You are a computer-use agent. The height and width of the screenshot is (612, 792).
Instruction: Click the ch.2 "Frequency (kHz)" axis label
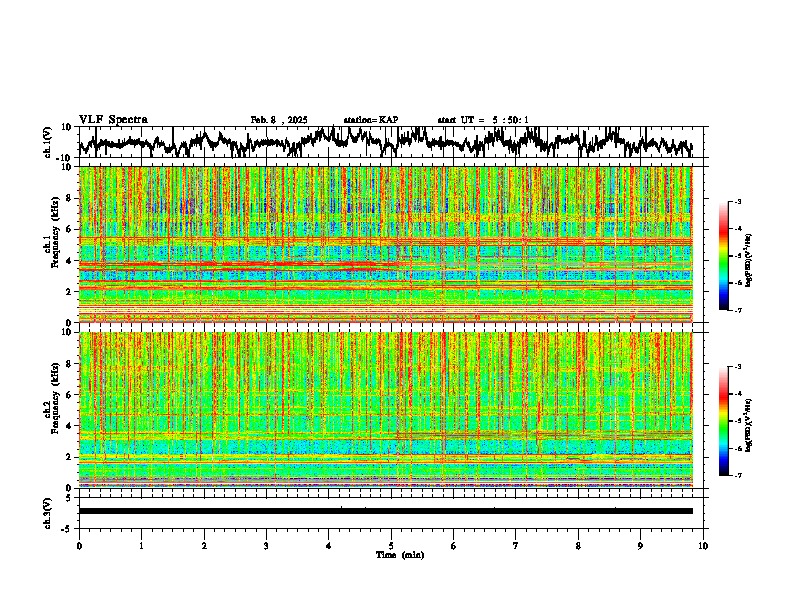(x=54, y=398)
